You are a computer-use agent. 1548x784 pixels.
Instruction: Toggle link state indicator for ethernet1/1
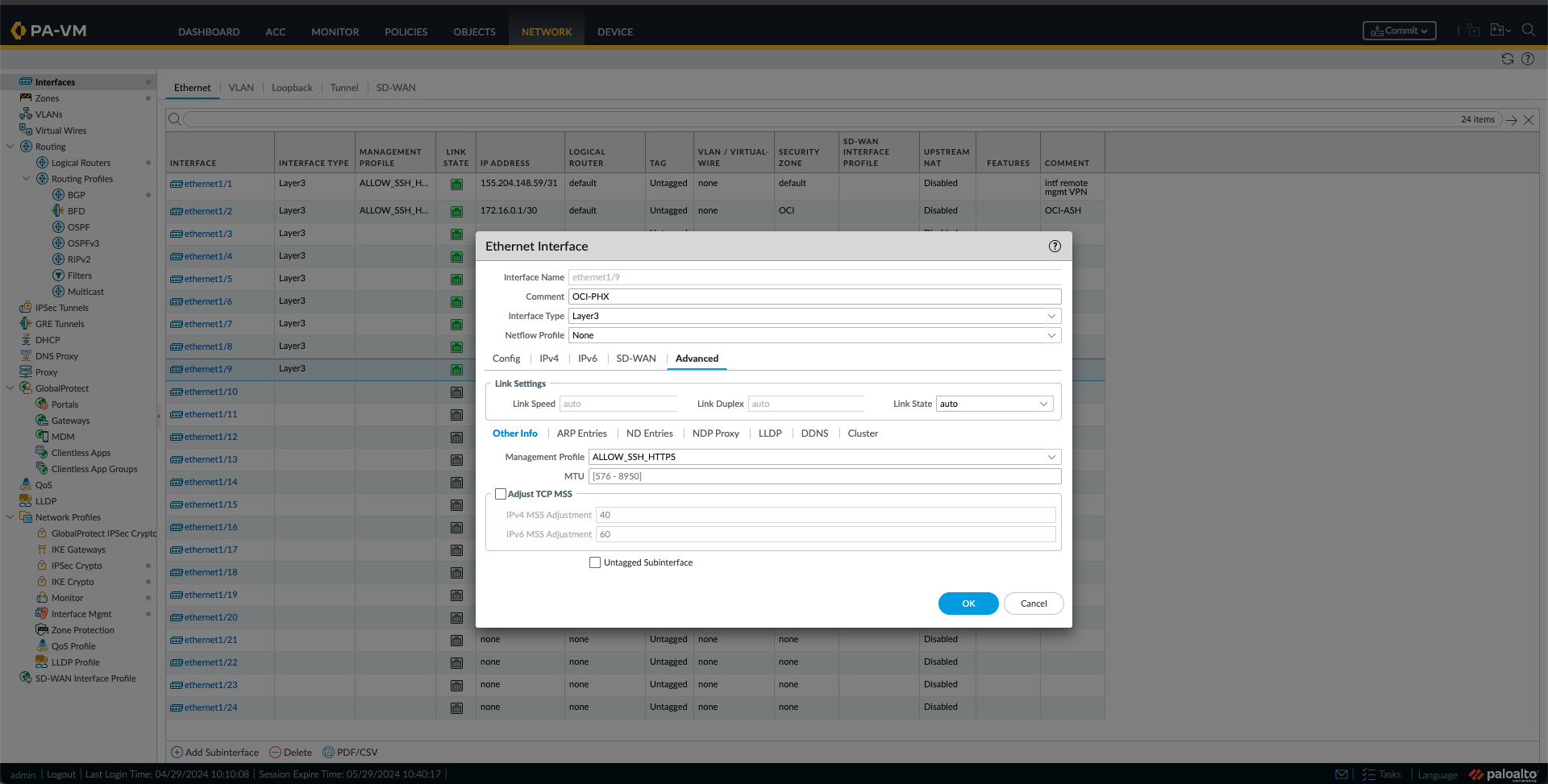click(456, 185)
